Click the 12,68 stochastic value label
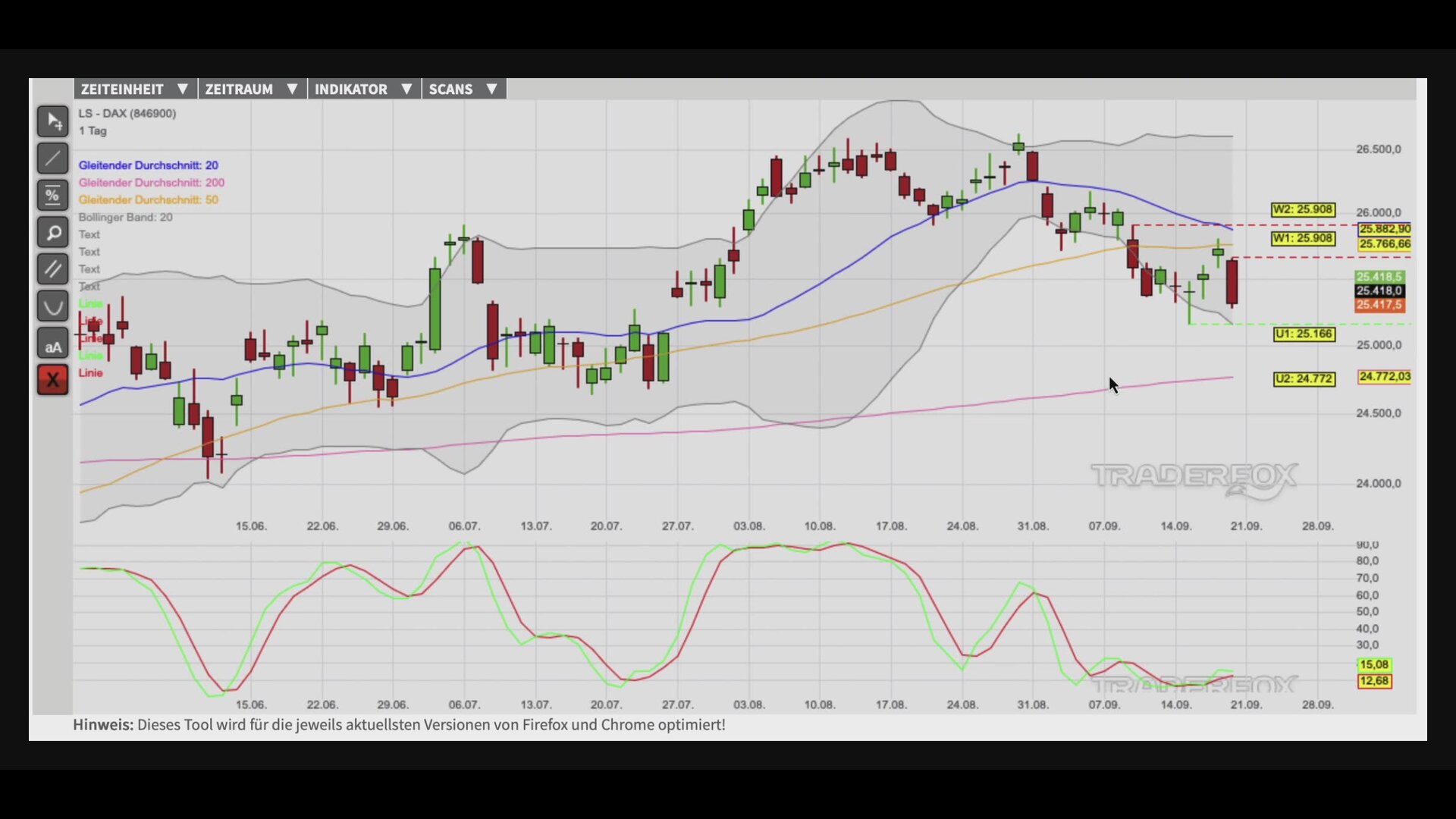The image size is (1456, 819). [x=1374, y=681]
